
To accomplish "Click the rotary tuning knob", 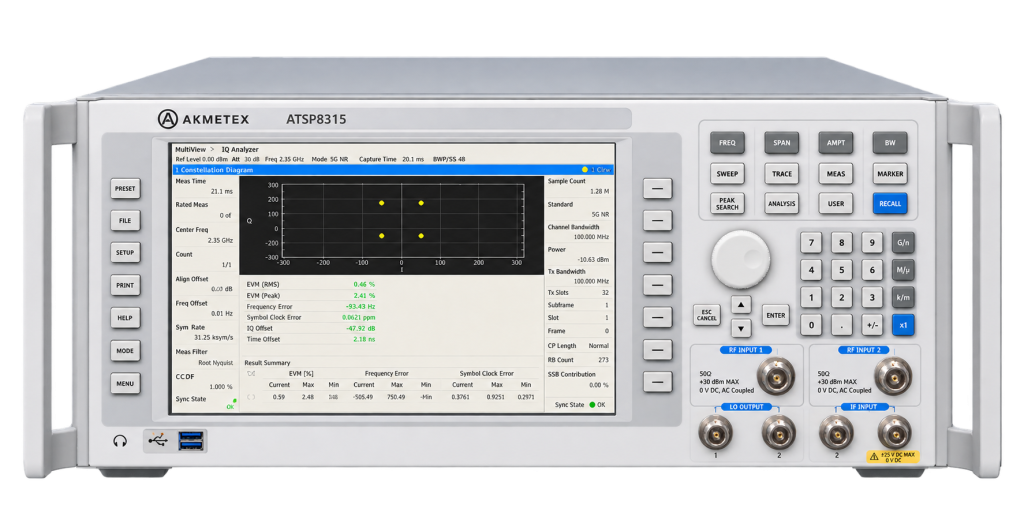I will pos(741,259).
